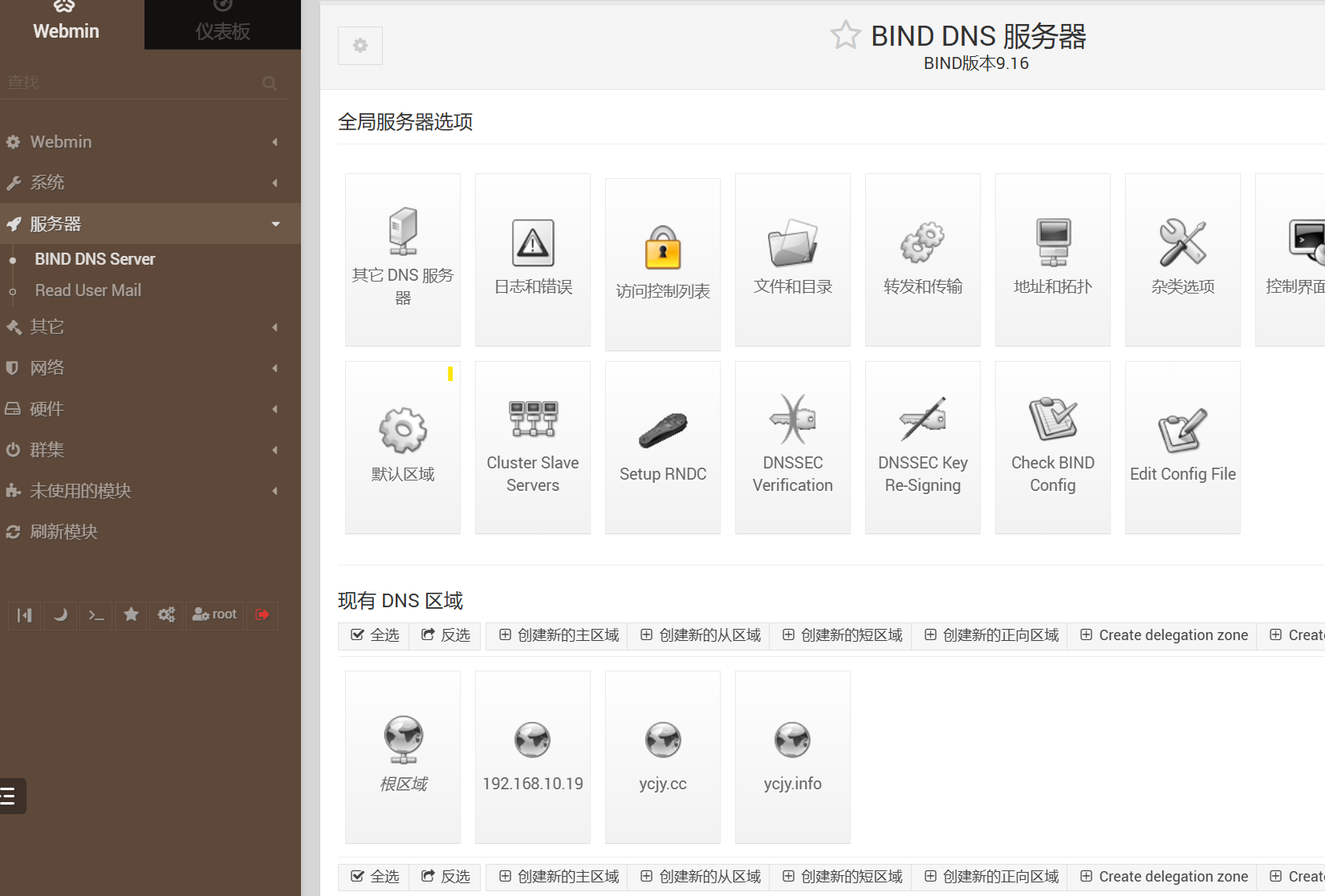The height and width of the screenshot is (896, 1325).
Task: Click the search magnifier icon in sidebar
Action: tap(270, 83)
